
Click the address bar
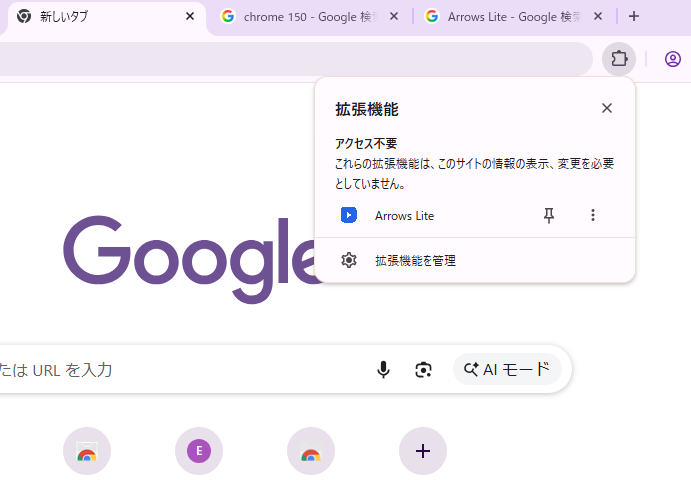(x=295, y=59)
